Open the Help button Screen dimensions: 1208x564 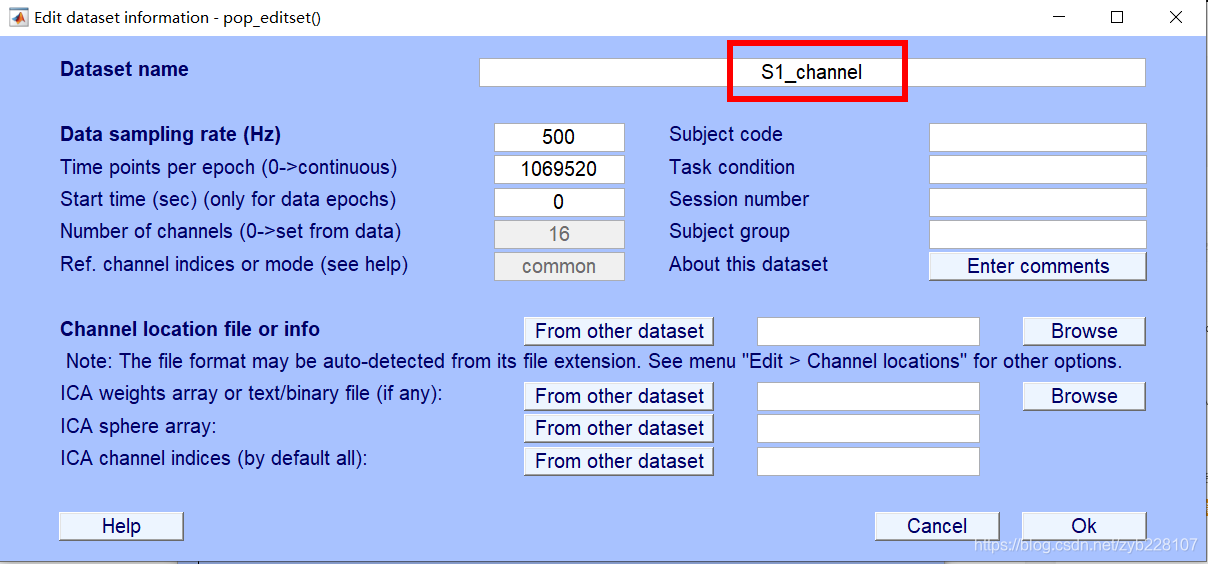coord(121,526)
